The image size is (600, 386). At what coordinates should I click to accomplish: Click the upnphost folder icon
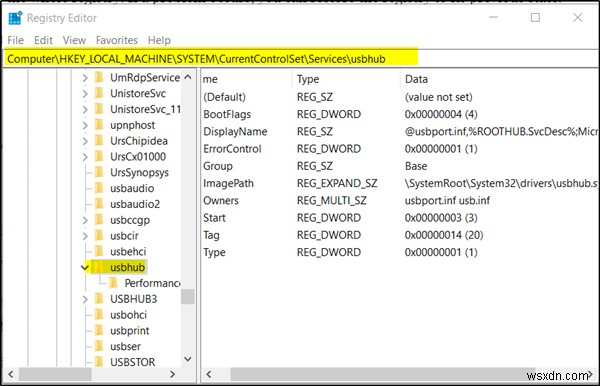coord(99,125)
